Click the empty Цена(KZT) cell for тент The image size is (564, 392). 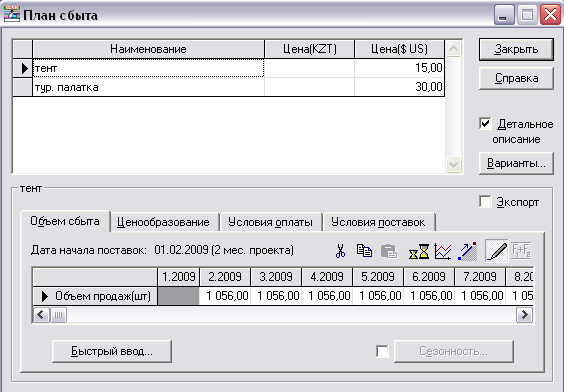309,68
